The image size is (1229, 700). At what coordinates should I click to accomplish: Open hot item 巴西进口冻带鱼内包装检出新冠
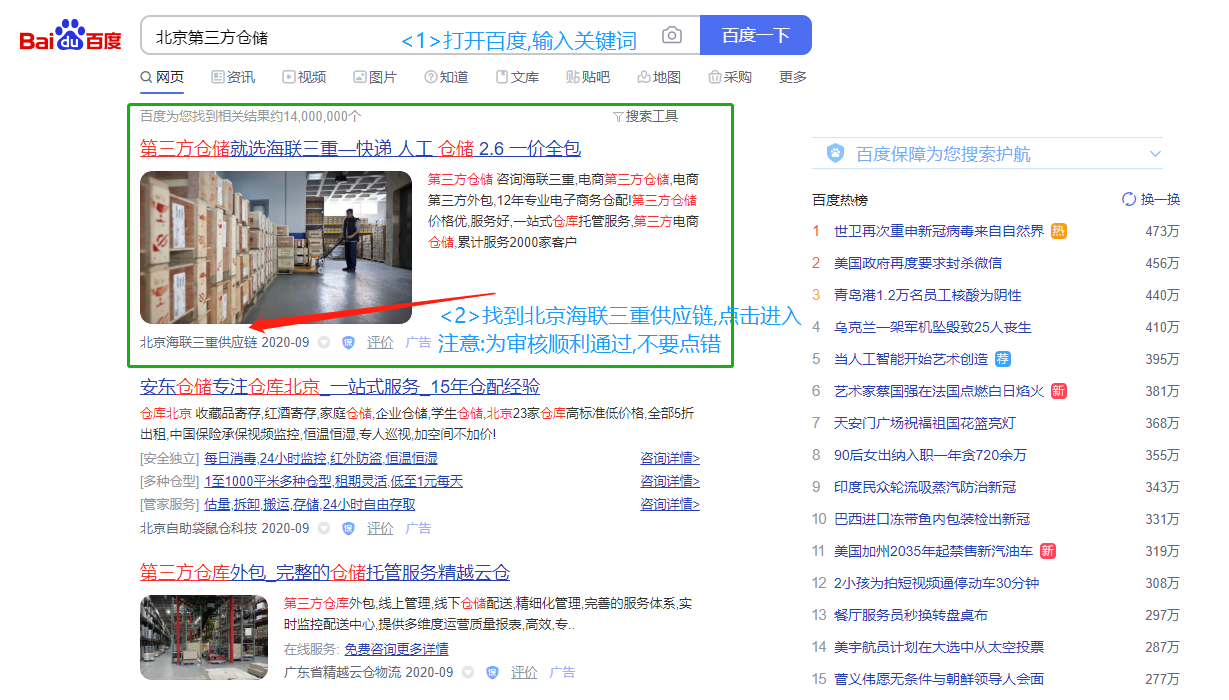click(932, 519)
